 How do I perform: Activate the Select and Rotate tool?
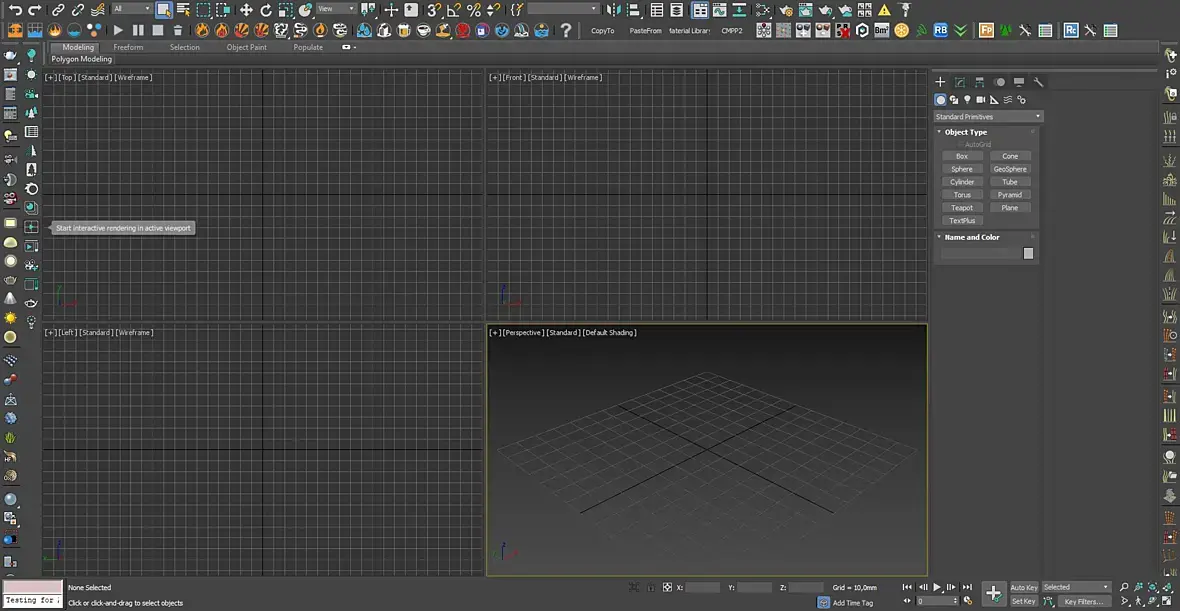[x=266, y=9]
